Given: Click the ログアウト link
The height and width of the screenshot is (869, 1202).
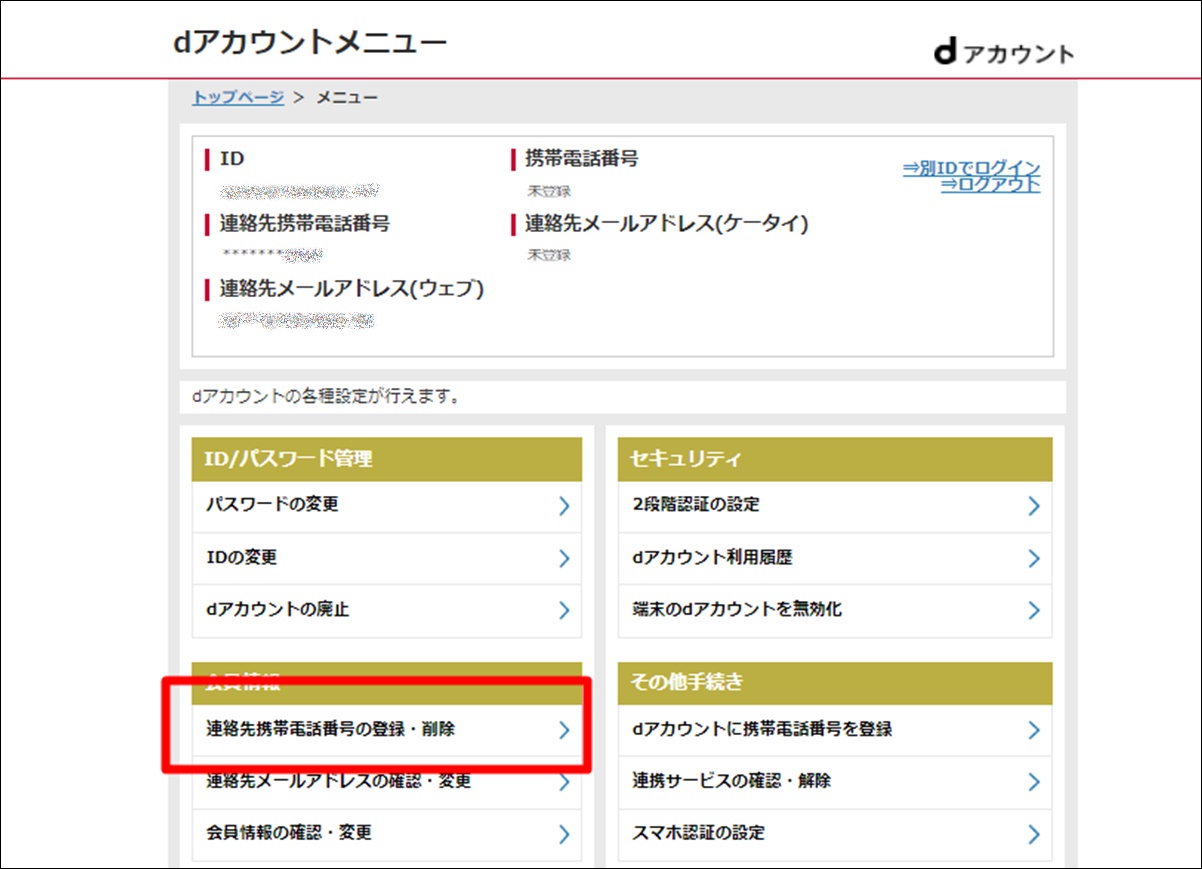Looking at the screenshot, I should coord(990,185).
